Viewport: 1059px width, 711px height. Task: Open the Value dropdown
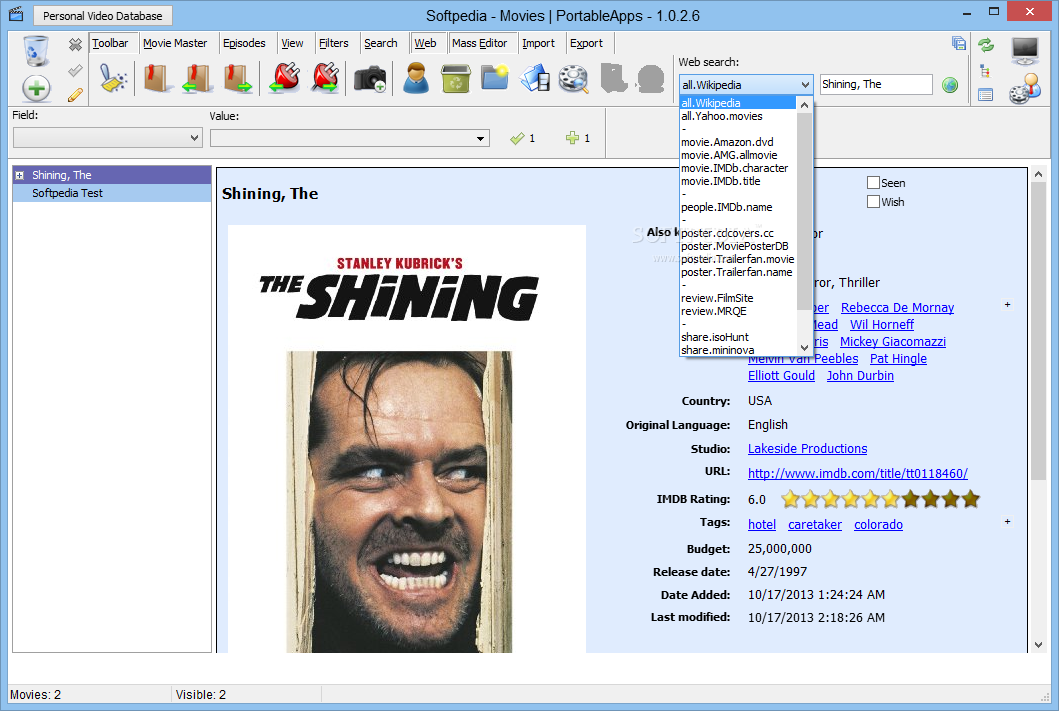[x=349, y=138]
